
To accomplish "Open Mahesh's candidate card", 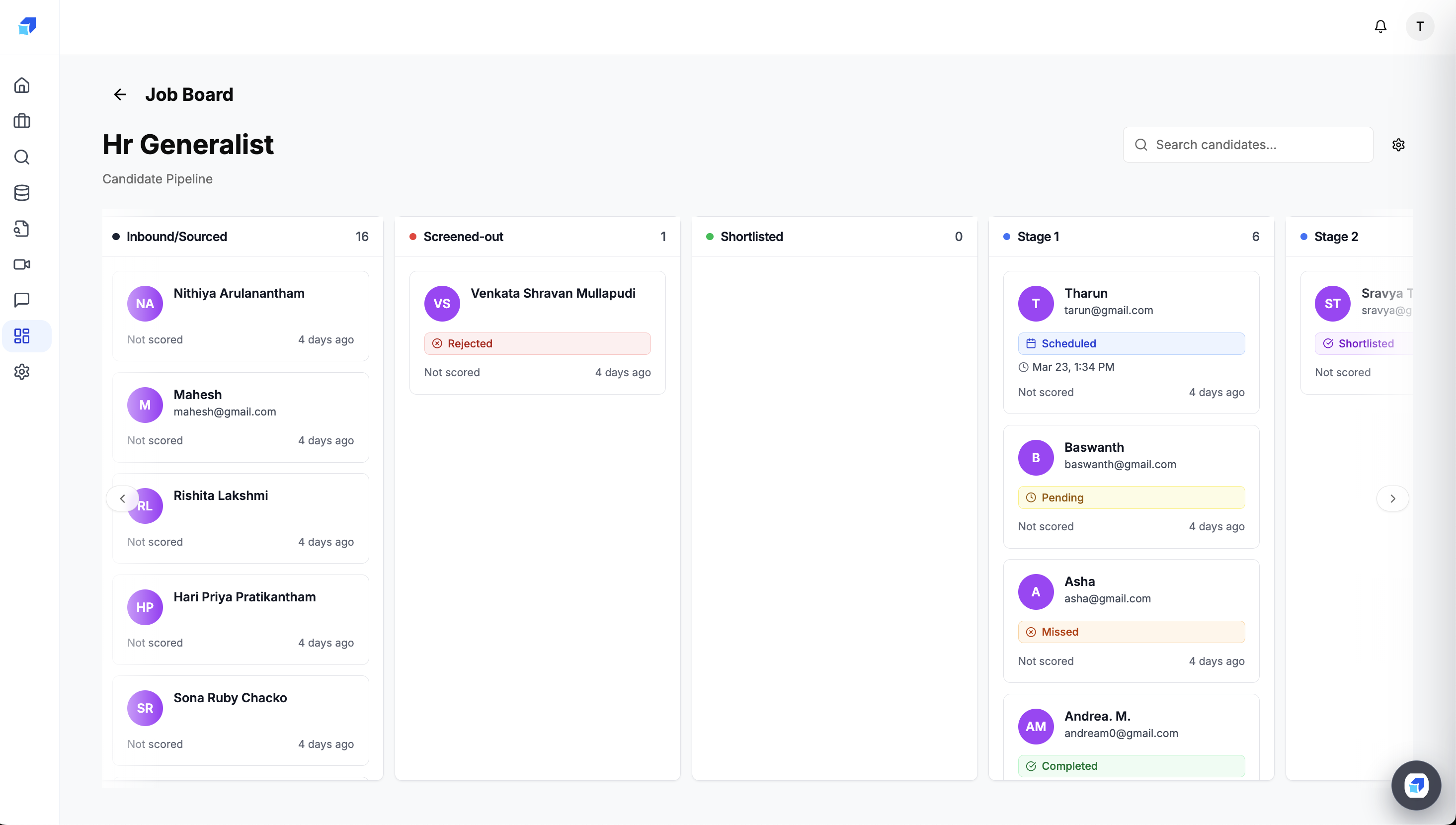I will 241,417.
